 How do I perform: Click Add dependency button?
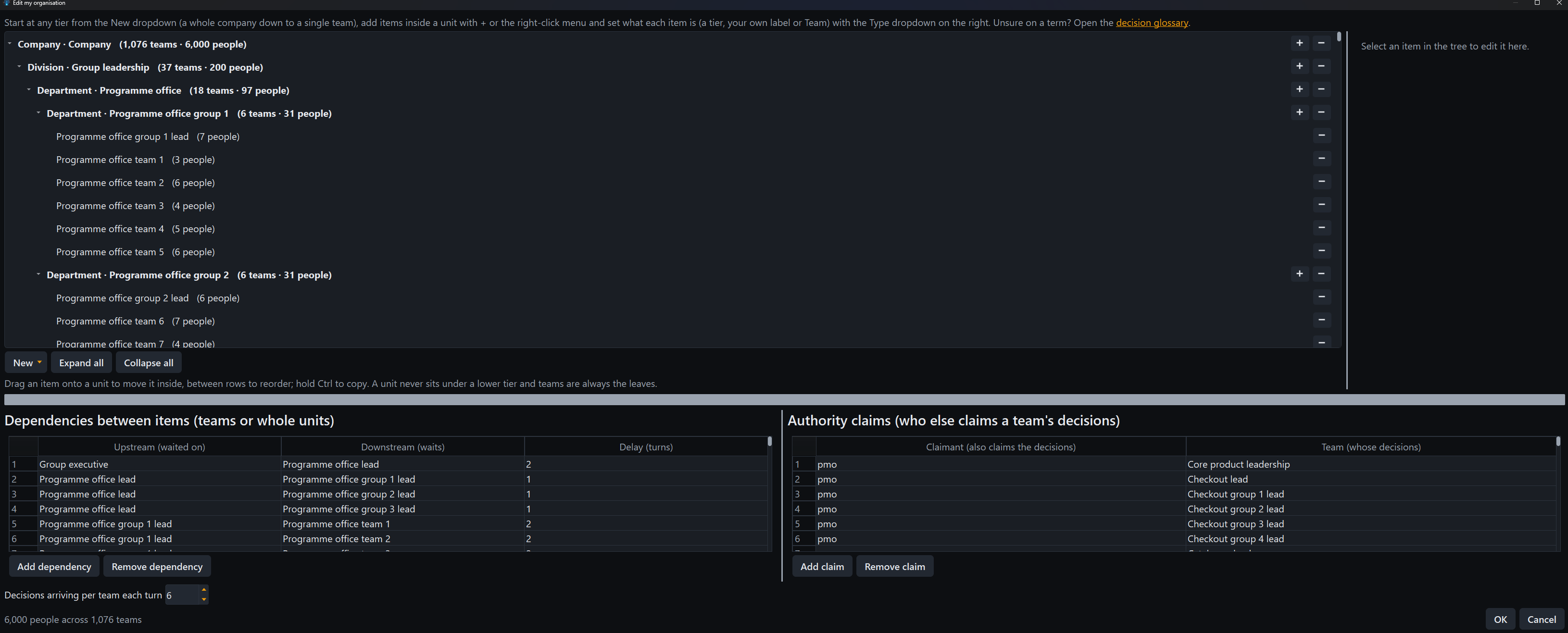[54, 567]
